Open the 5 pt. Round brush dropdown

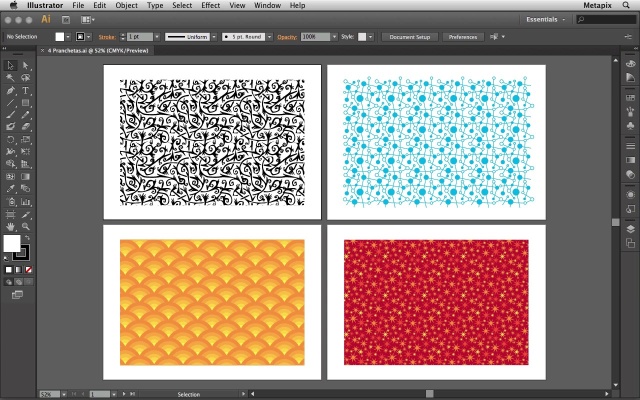tap(269, 37)
